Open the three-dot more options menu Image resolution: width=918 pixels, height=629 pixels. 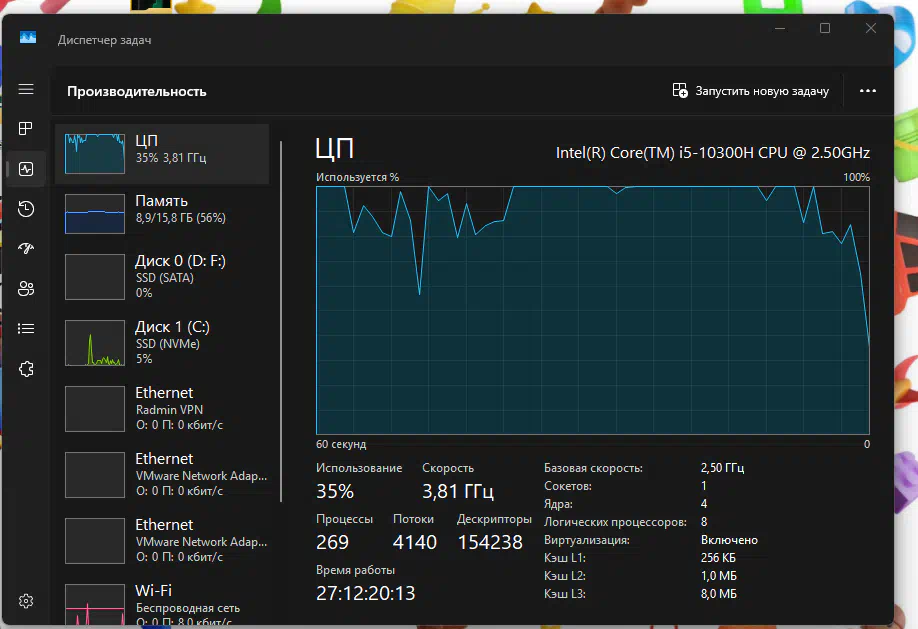pyautogui.click(x=868, y=91)
